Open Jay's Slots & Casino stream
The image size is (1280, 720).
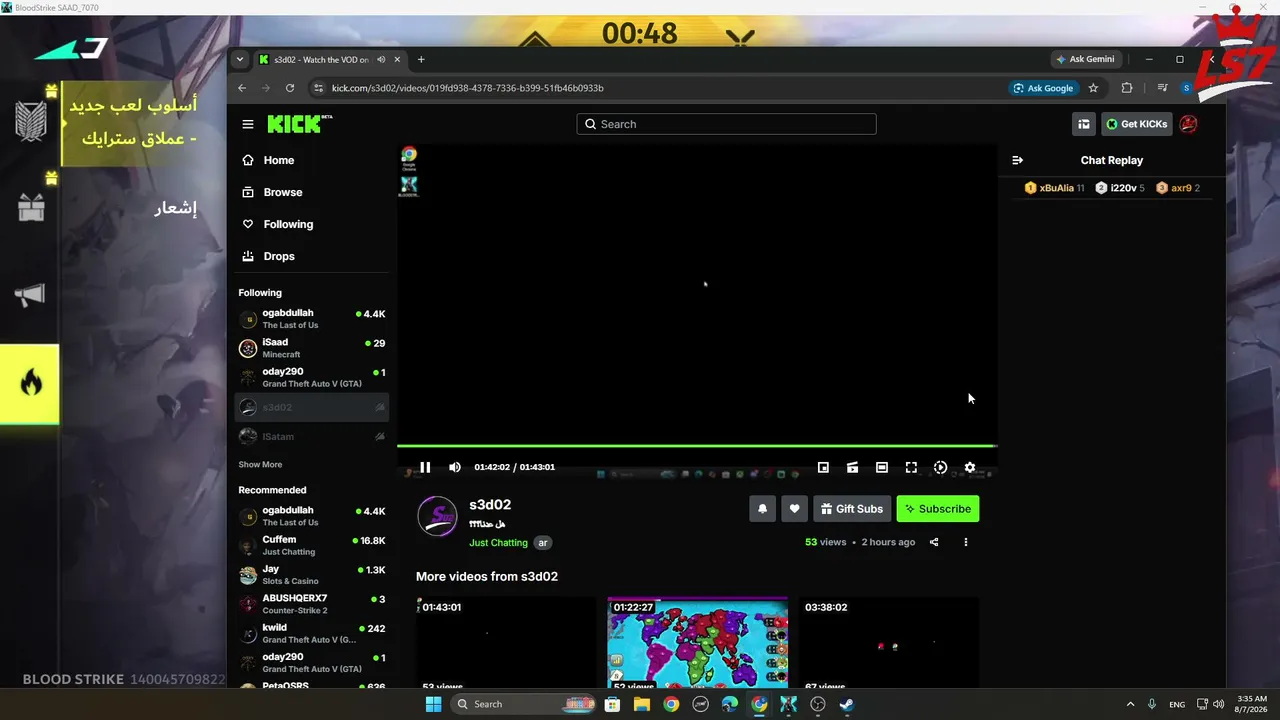click(312, 575)
